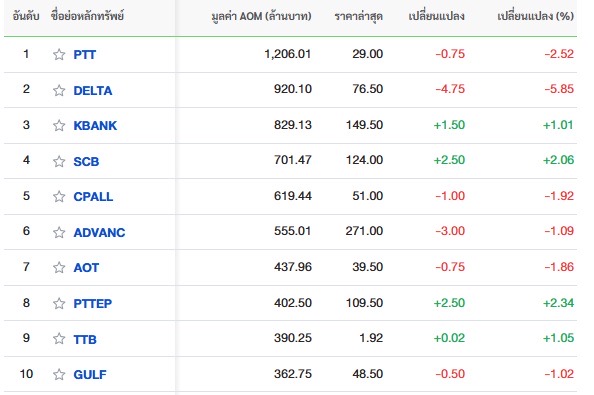
Task: Click the star beside AOT
Action: tap(59, 267)
